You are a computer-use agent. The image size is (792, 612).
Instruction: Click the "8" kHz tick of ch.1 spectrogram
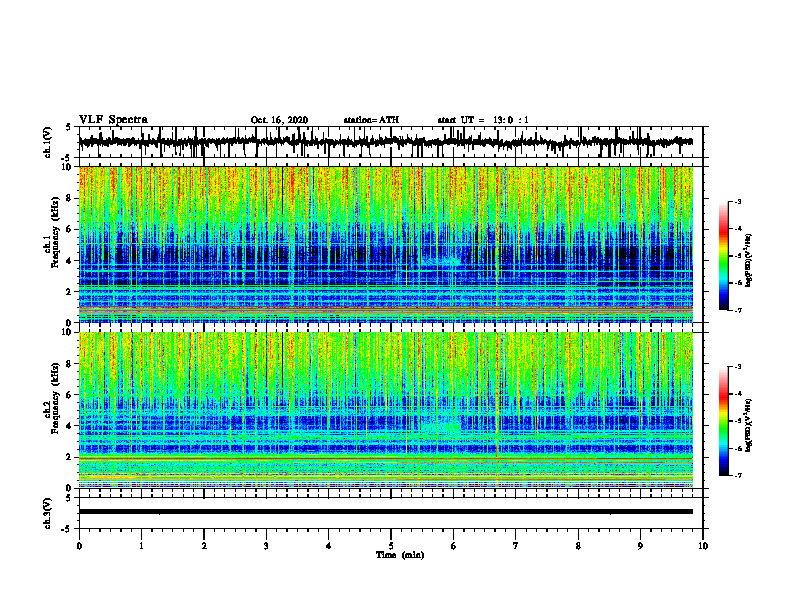coord(69,198)
